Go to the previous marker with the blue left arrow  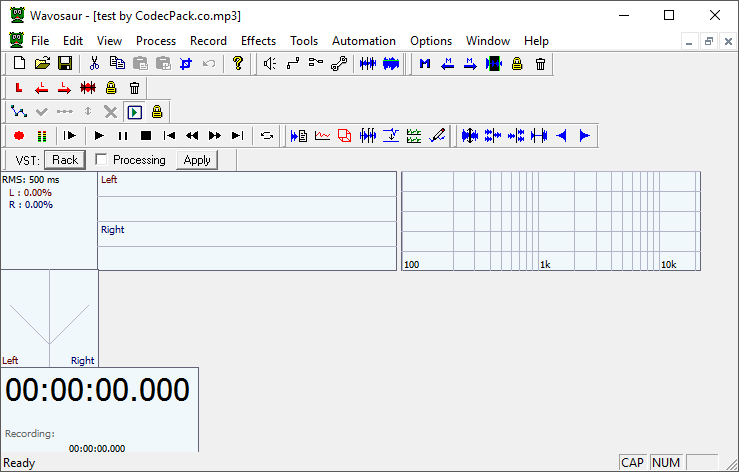click(448, 63)
